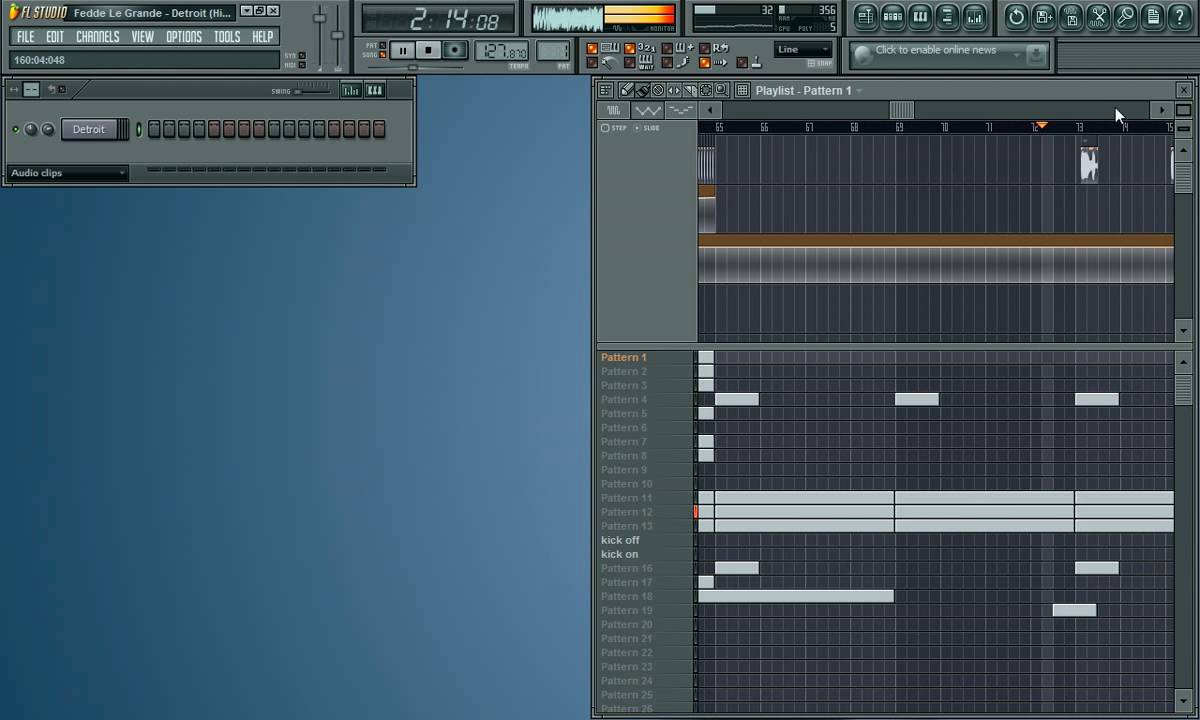The height and width of the screenshot is (720, 1200).
Task: Click the Playlist snap grid icon
Action: 742,90
